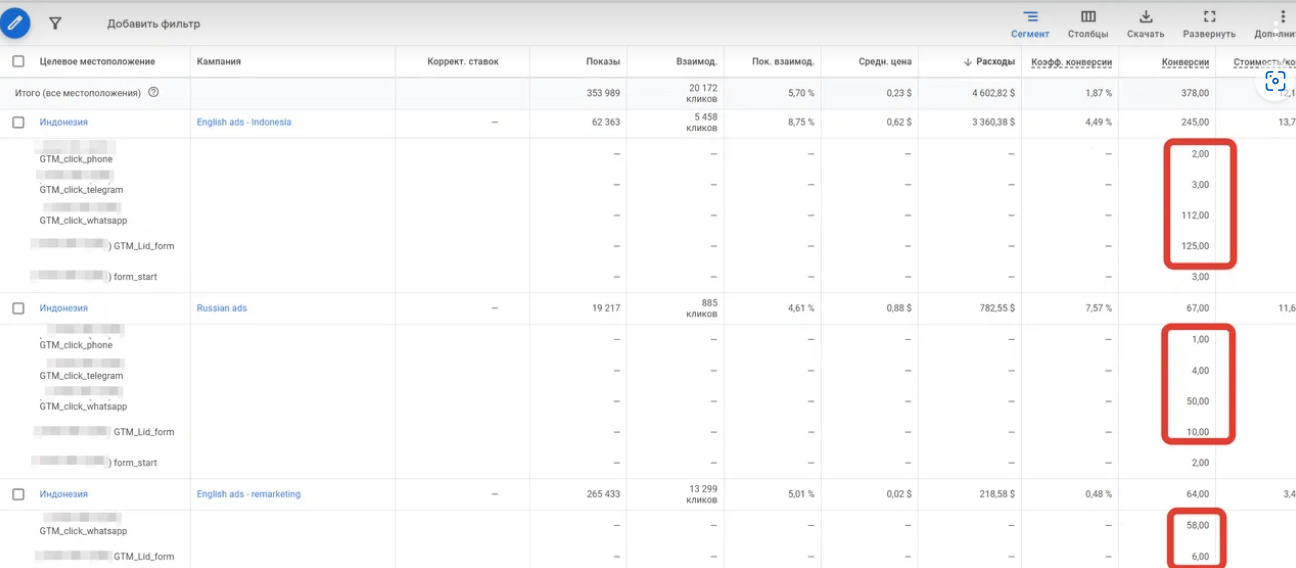Viewport: 1296px width, 568px height.
Task: Click the impressions value 62 363
Action: [x=605, y=122]
